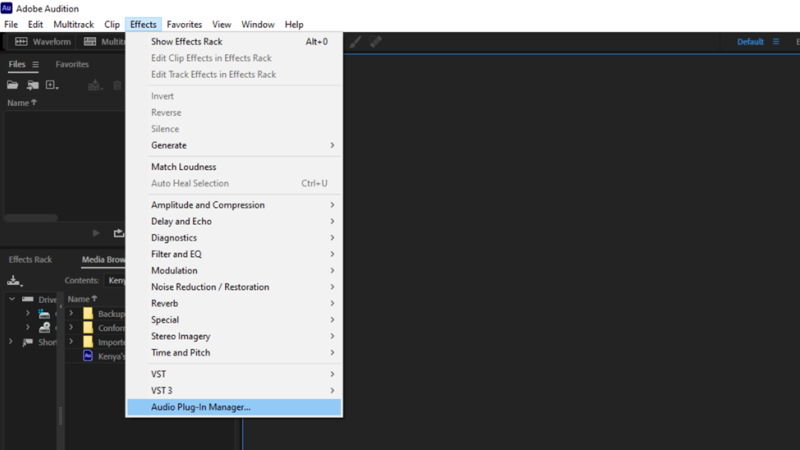Open Delay and Echo submenu
Screen dimensions: 800x450
[234, 221]
